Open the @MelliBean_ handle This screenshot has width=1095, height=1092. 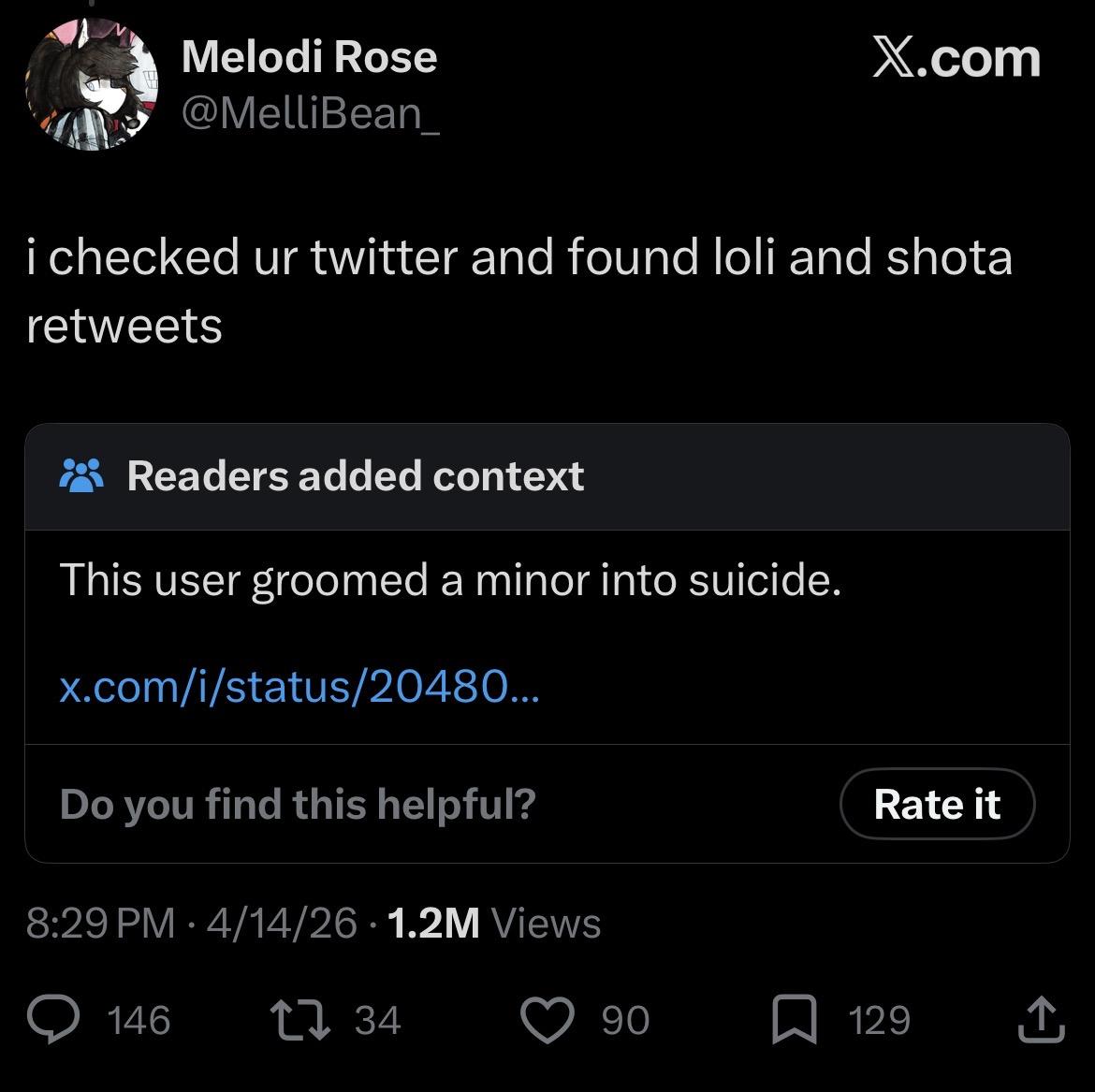310,113
